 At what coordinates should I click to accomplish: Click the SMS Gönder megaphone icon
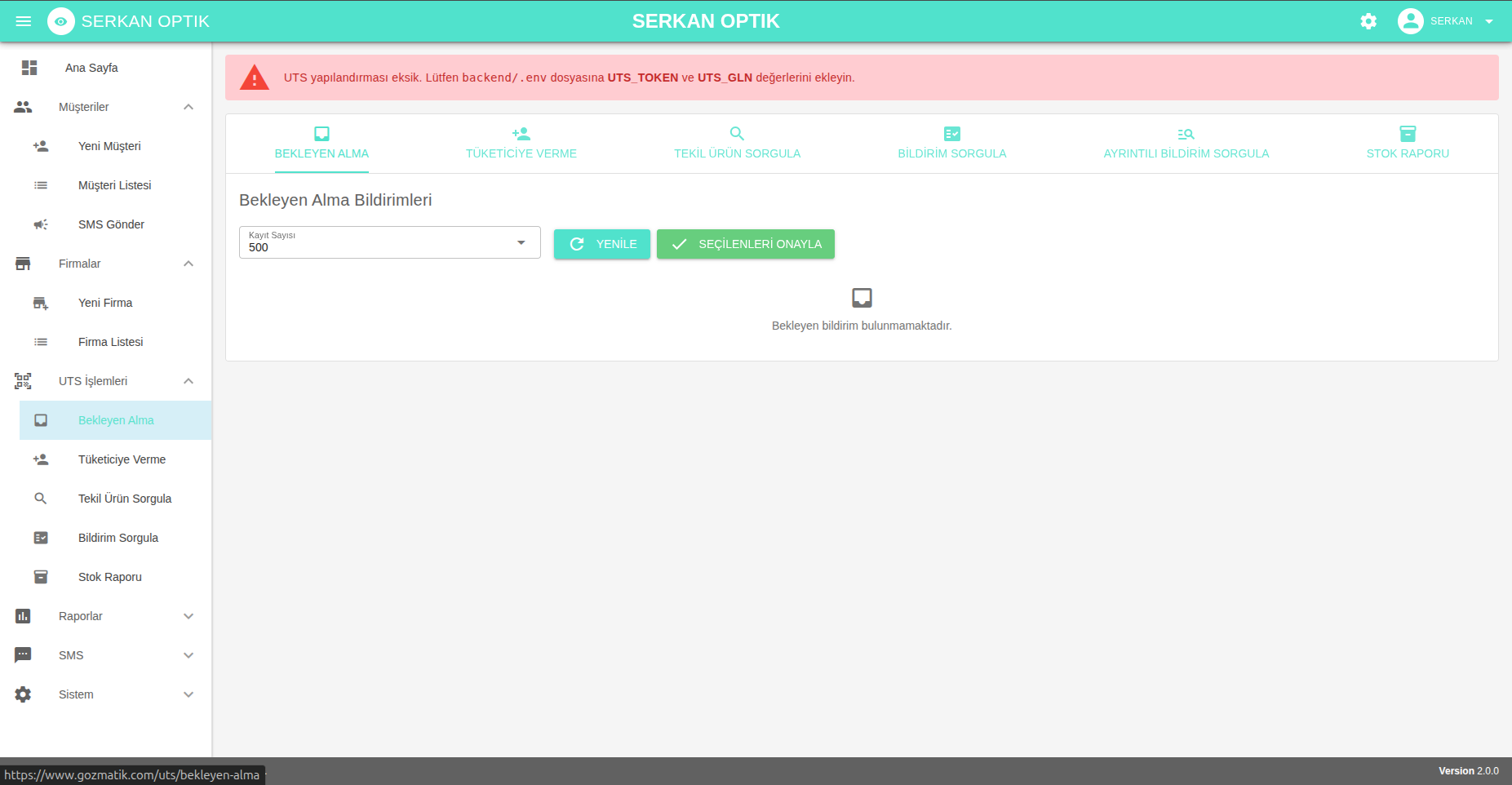point(41,224)
